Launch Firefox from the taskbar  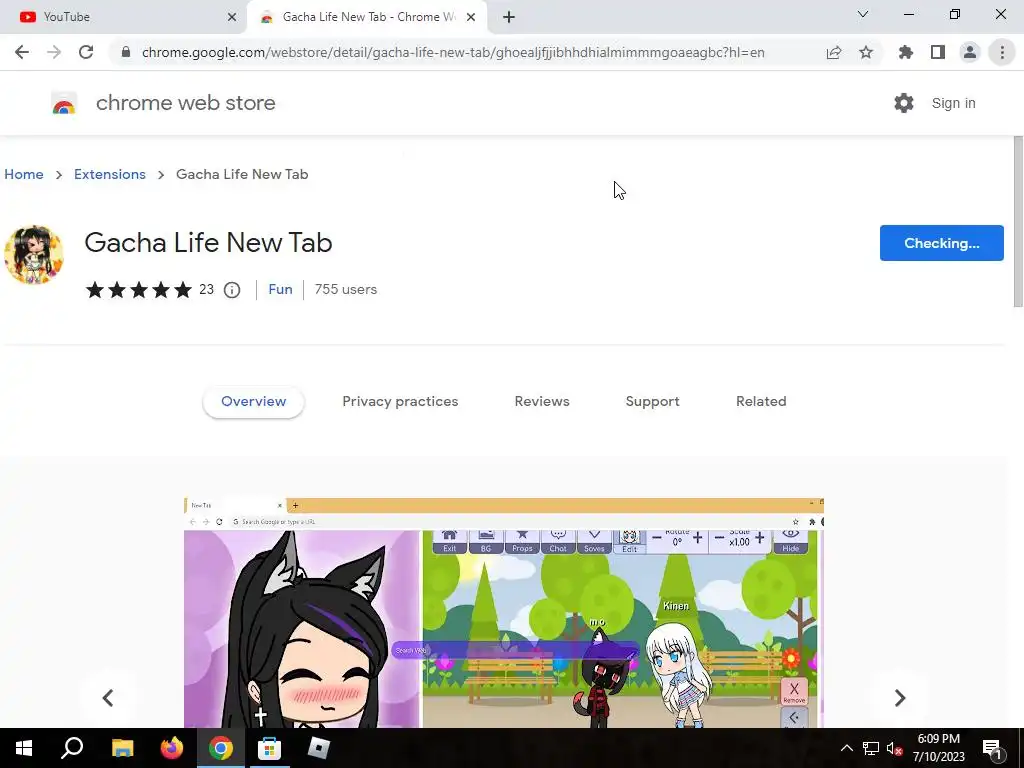tap(172, 748)
